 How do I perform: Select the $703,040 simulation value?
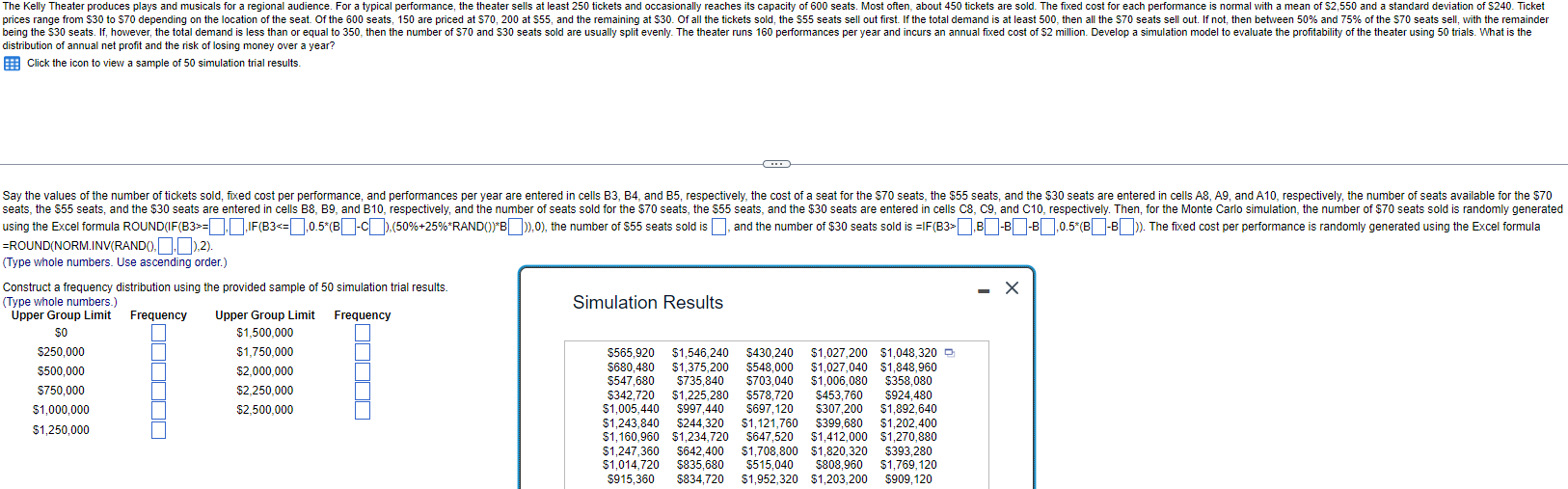coord(770,381)
